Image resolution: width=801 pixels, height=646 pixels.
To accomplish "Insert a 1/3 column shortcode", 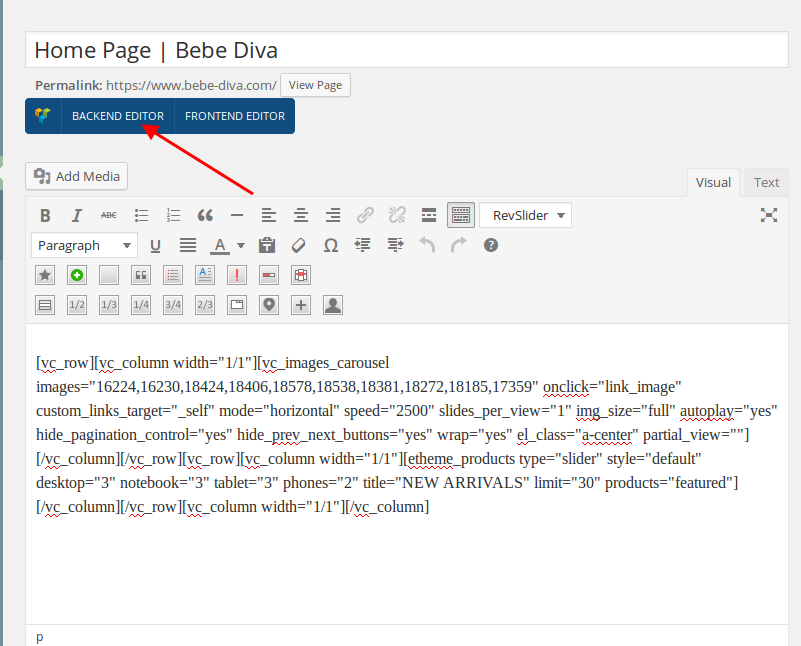I will [109, 305].
